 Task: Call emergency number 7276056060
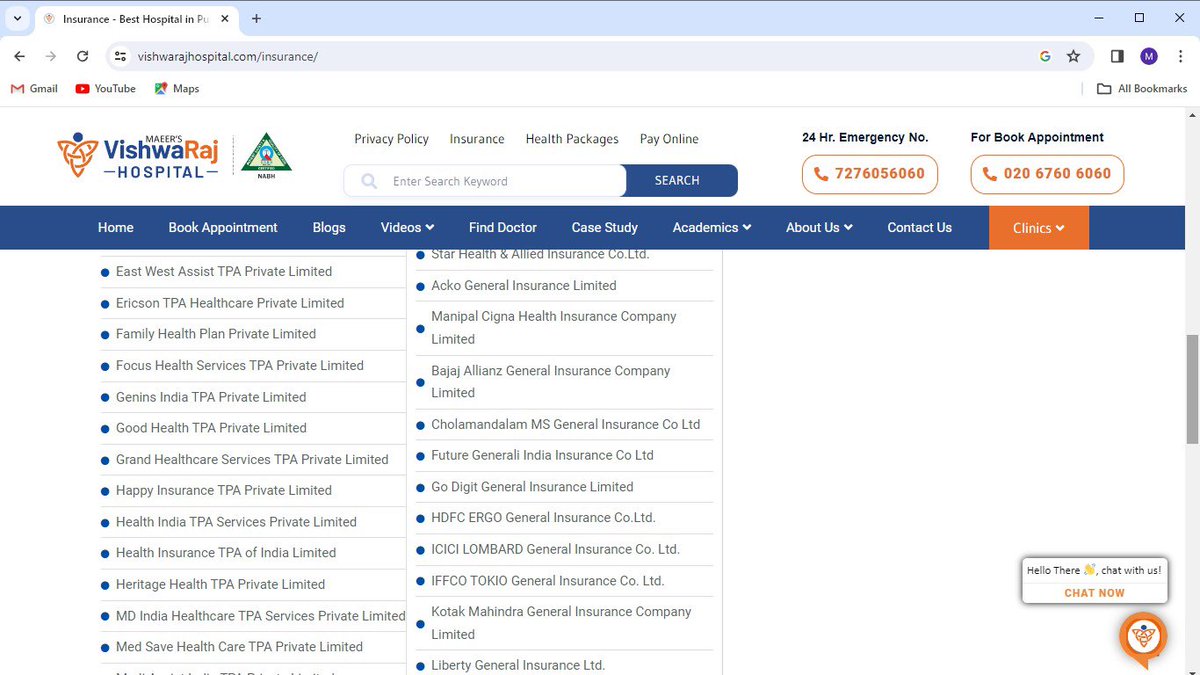(869, 174)
